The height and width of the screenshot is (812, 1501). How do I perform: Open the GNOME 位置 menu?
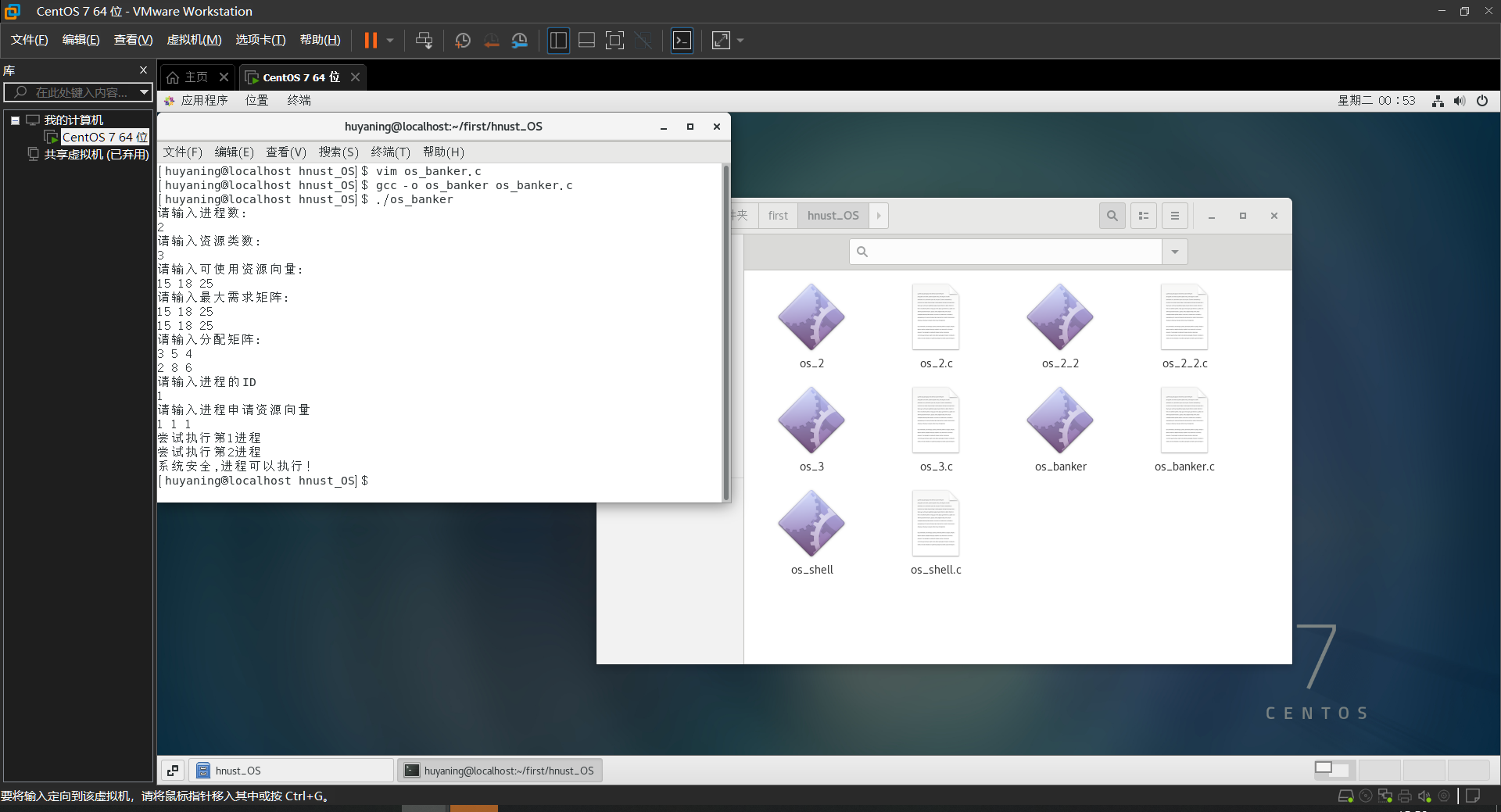click(x=256, y=100)
